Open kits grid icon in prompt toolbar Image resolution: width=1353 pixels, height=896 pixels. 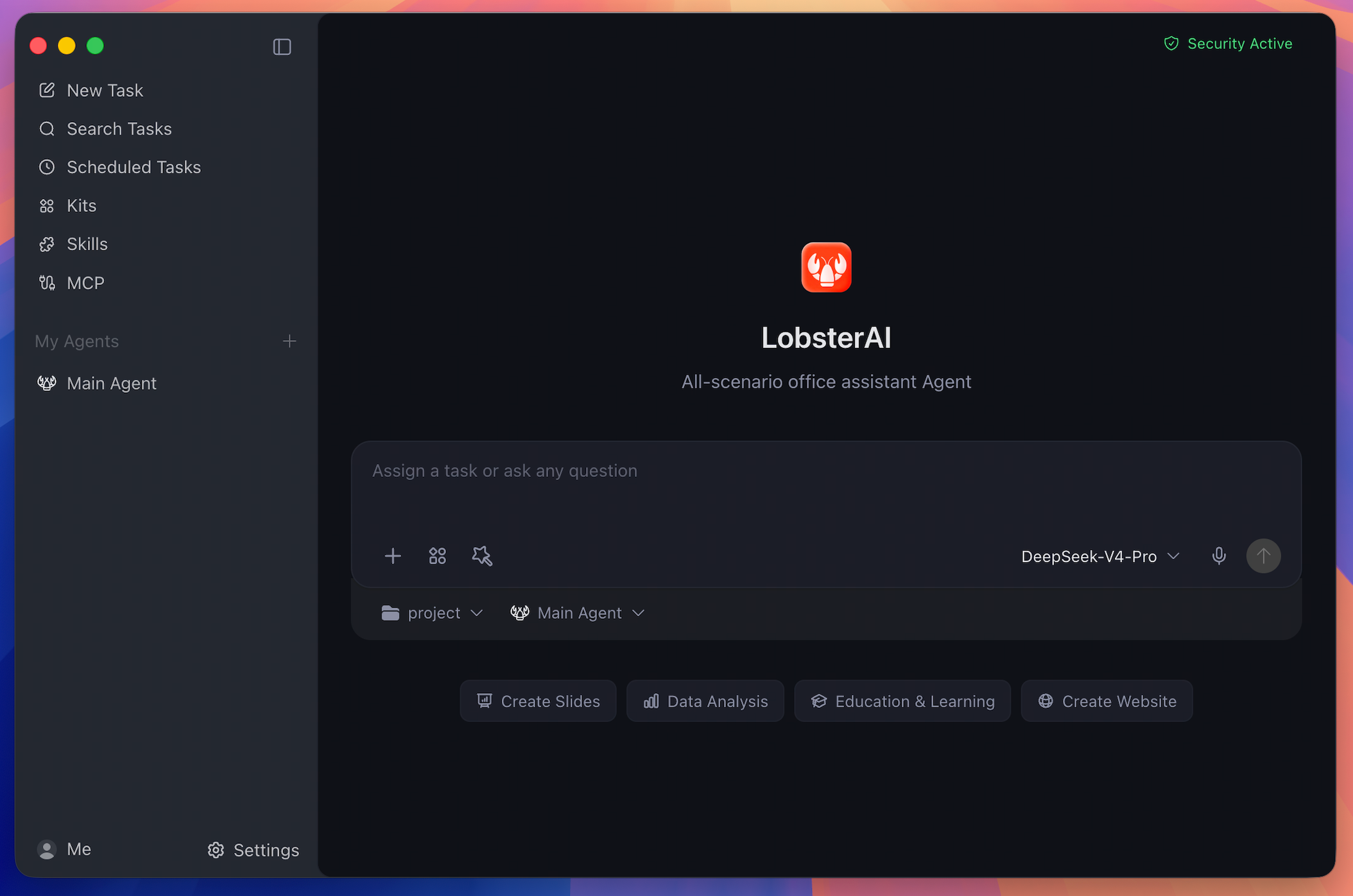[437, 556]
